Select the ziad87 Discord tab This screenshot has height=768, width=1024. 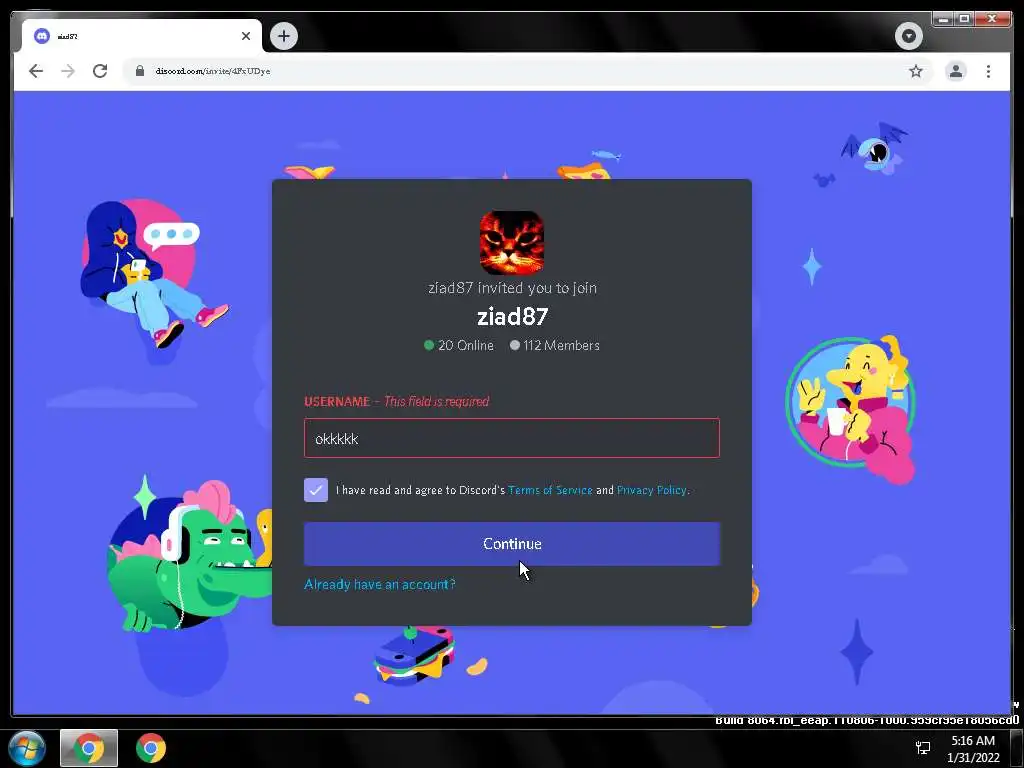[142, 36]
